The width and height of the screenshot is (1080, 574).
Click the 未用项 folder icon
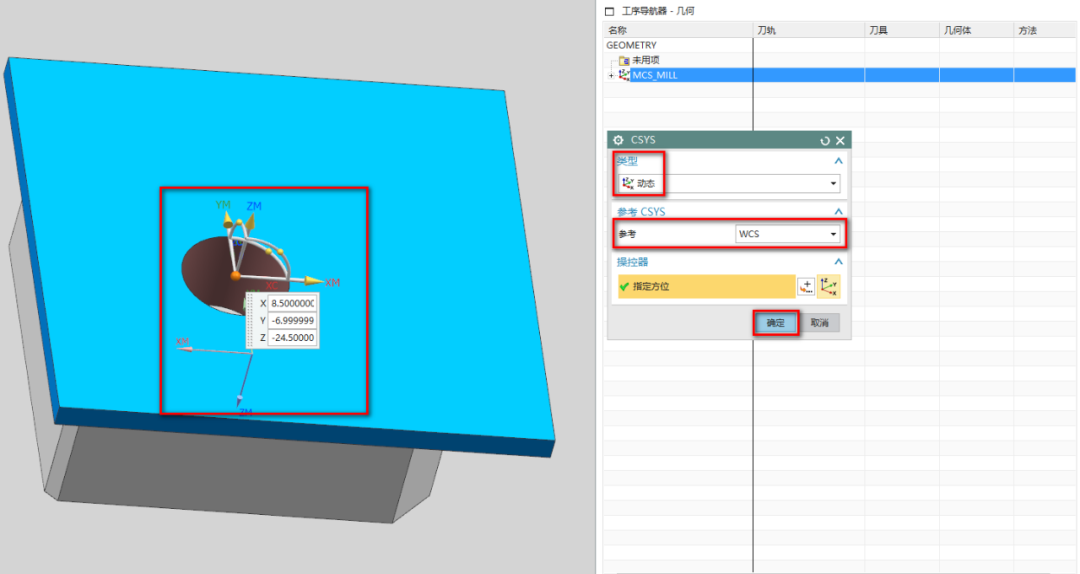click(624, 60)
